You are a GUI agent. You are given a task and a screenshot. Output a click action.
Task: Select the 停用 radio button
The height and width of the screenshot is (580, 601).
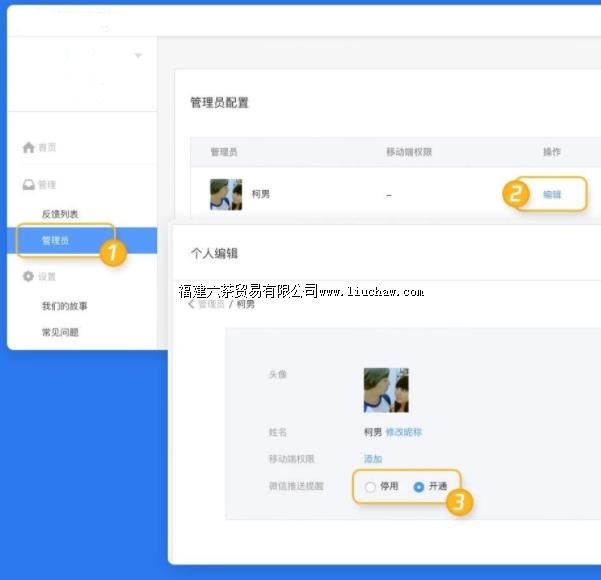371,487
